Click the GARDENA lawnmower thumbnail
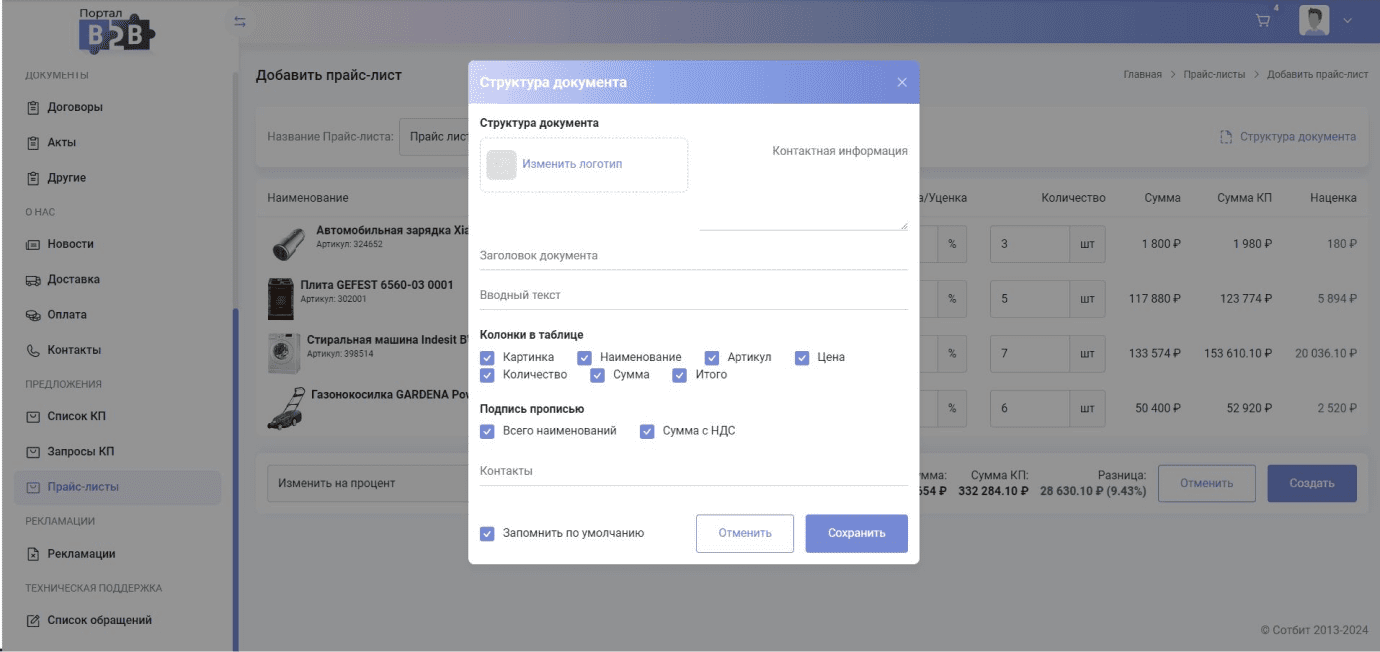Screen dimensions: 1380x652 [x=286, y=408]
